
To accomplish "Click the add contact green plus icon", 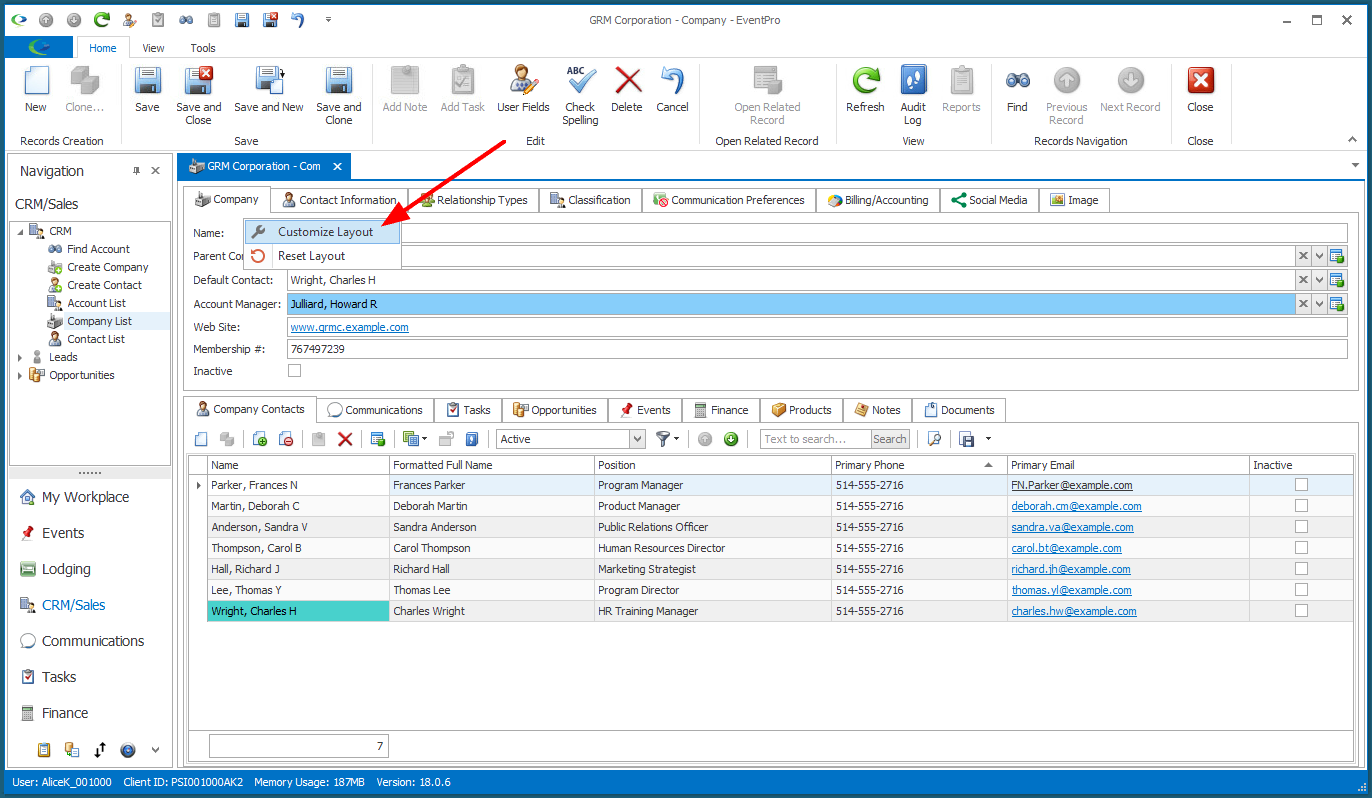I will click(x=260, y=439).
